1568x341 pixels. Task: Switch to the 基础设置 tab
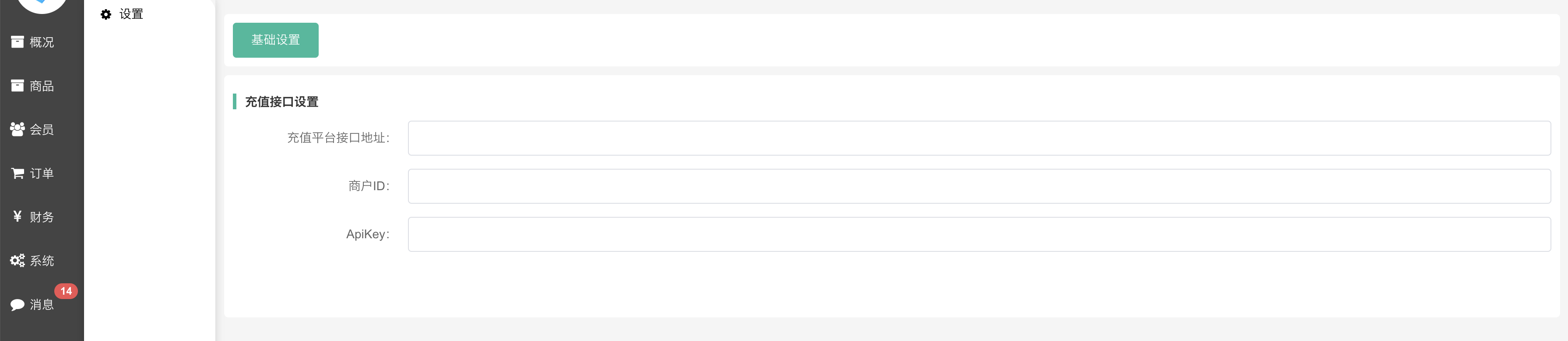[275, 40]
